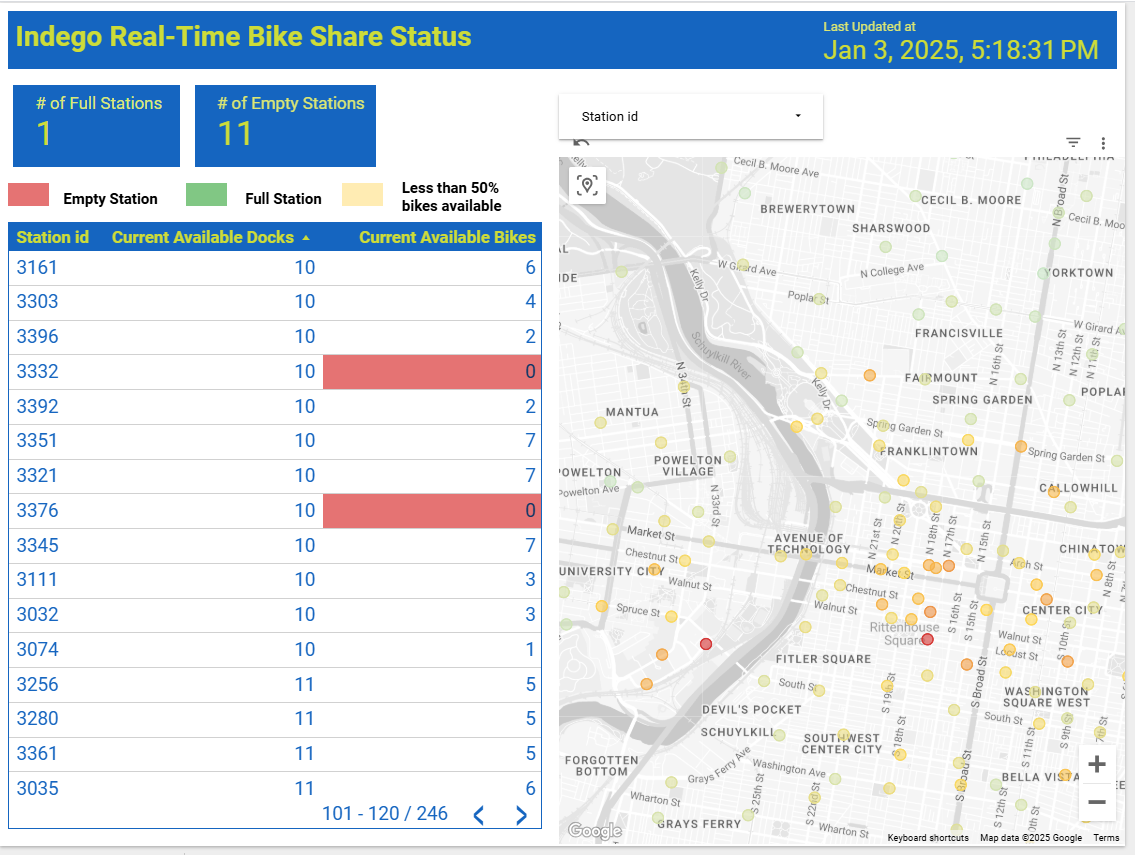
Task: Click the red station marker near Rittenhouse Square
Action: click(927, 639)
